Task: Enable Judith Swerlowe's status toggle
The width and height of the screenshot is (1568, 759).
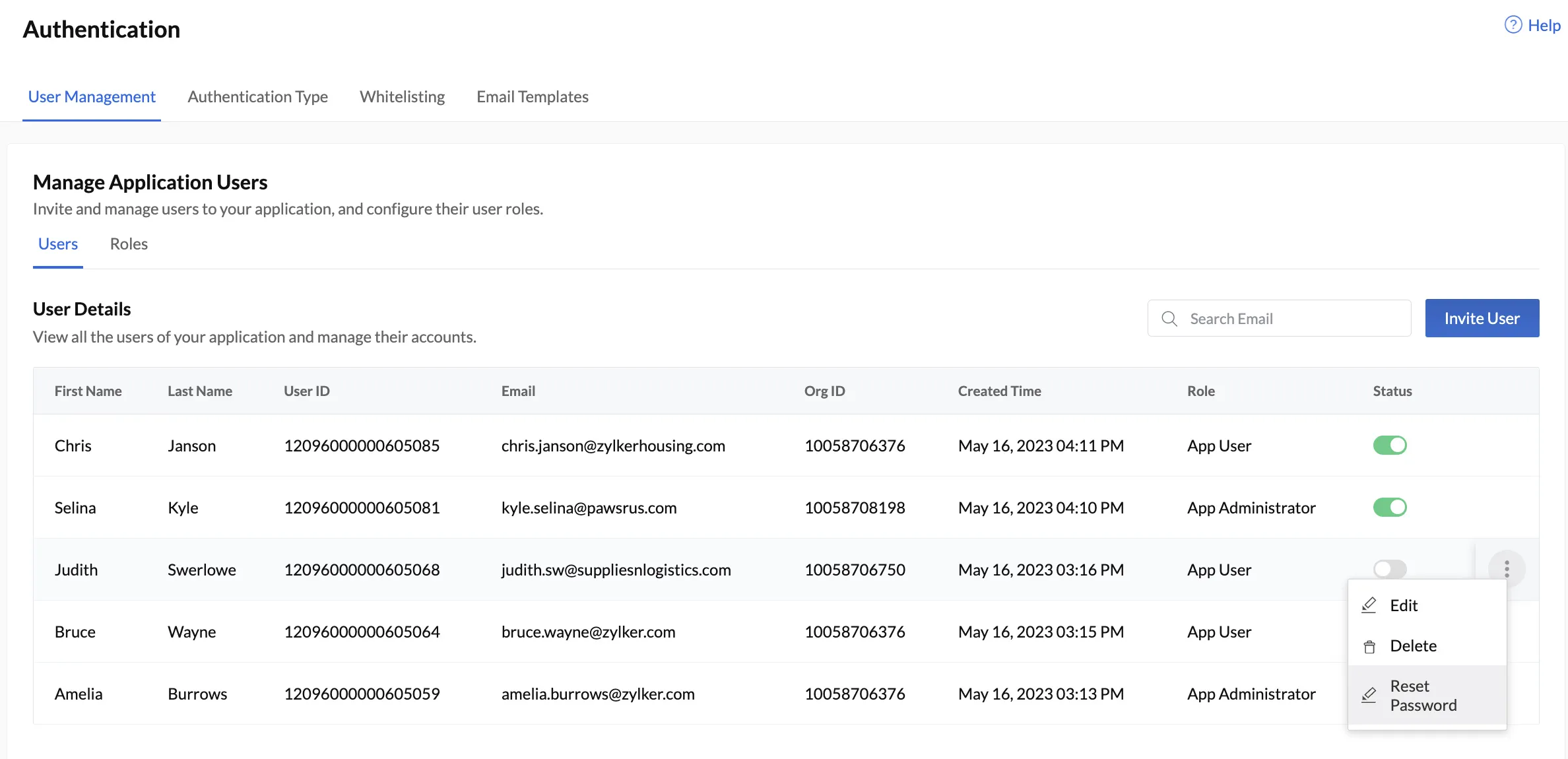Action: (x=1390, y=569)
